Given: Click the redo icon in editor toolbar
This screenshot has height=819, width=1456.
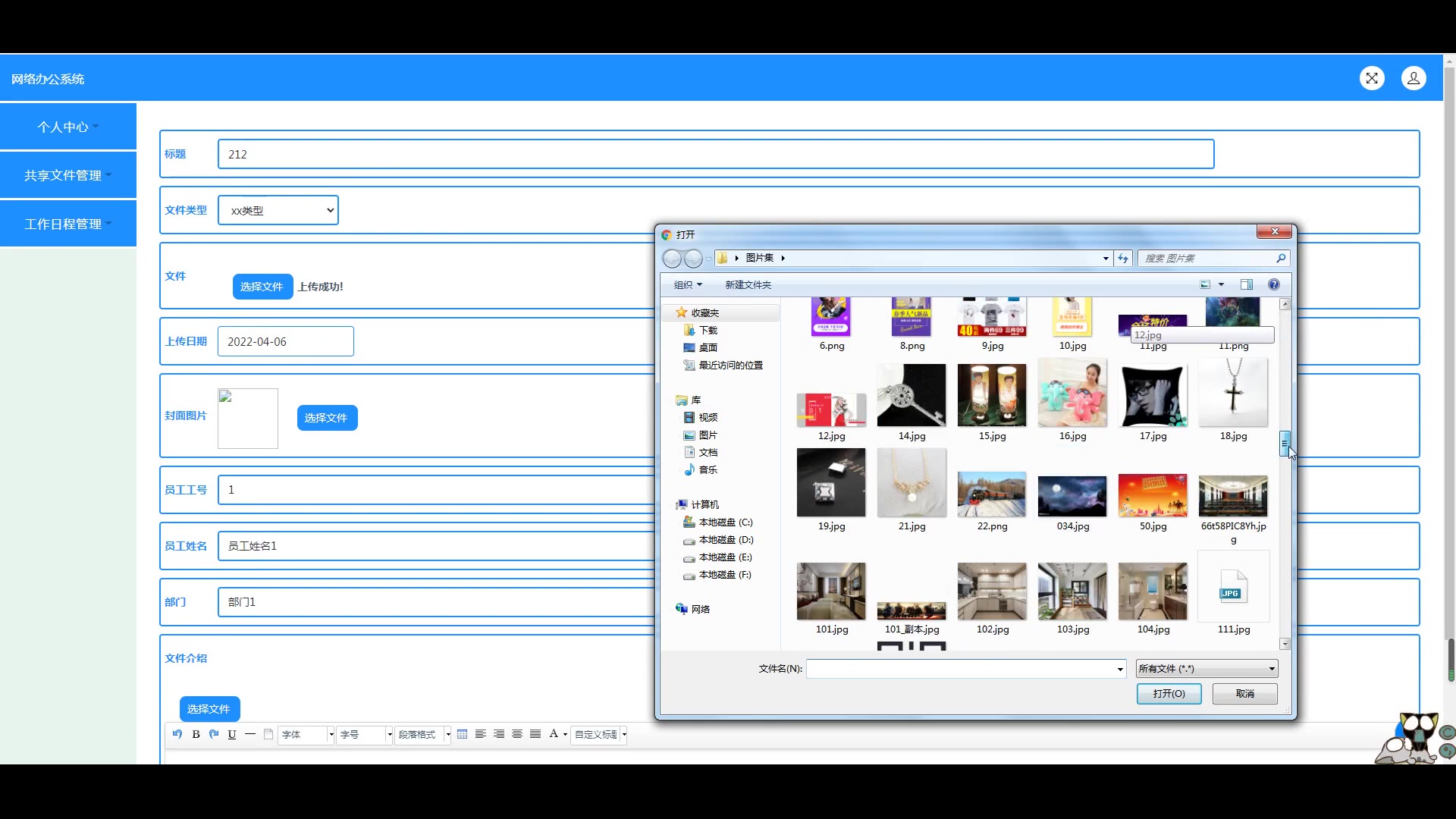Looking at the screenshot, I should 214,734.
